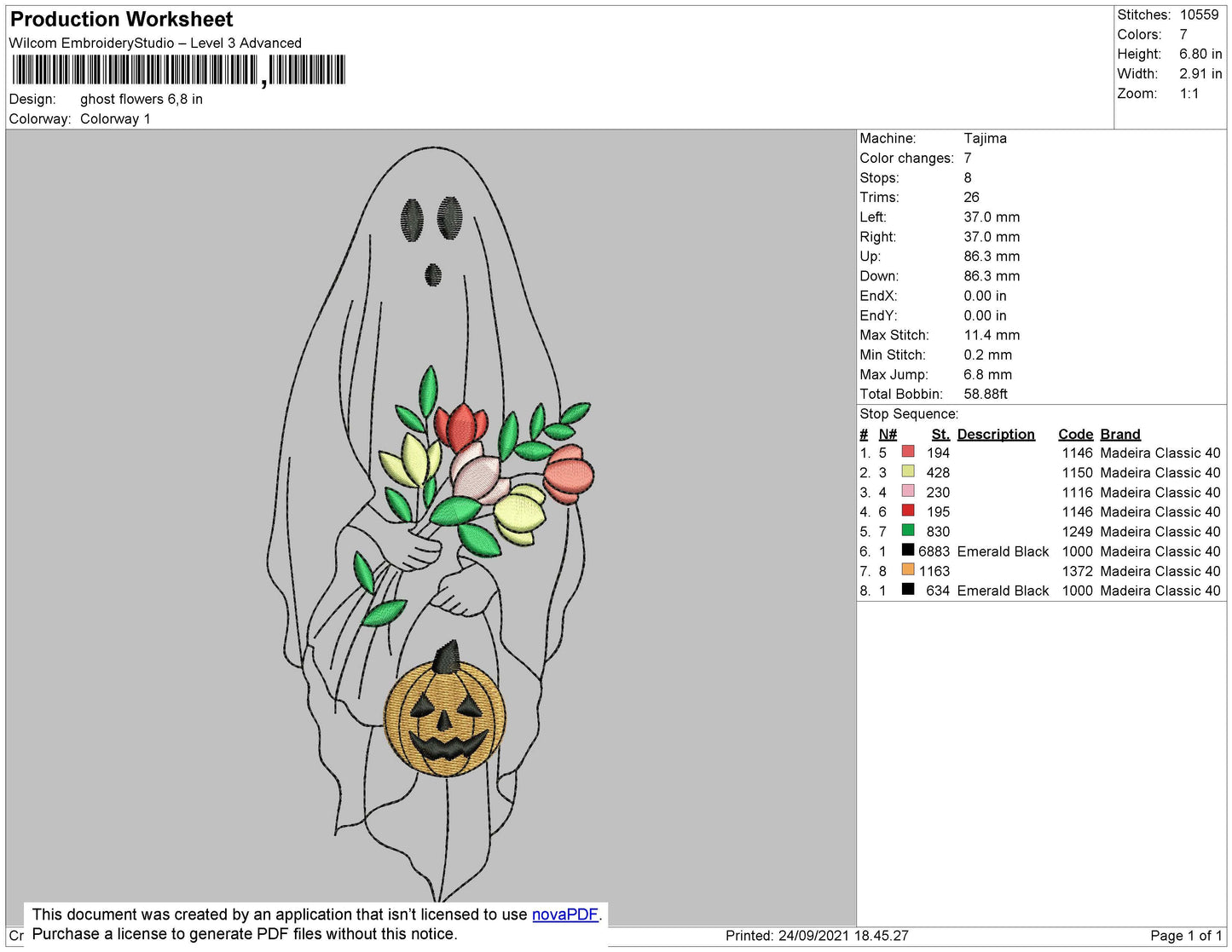The width and height of the screenshot is (1232, 952).
Task: Click the red swatch for stop 1
Action: pos(908,452)
